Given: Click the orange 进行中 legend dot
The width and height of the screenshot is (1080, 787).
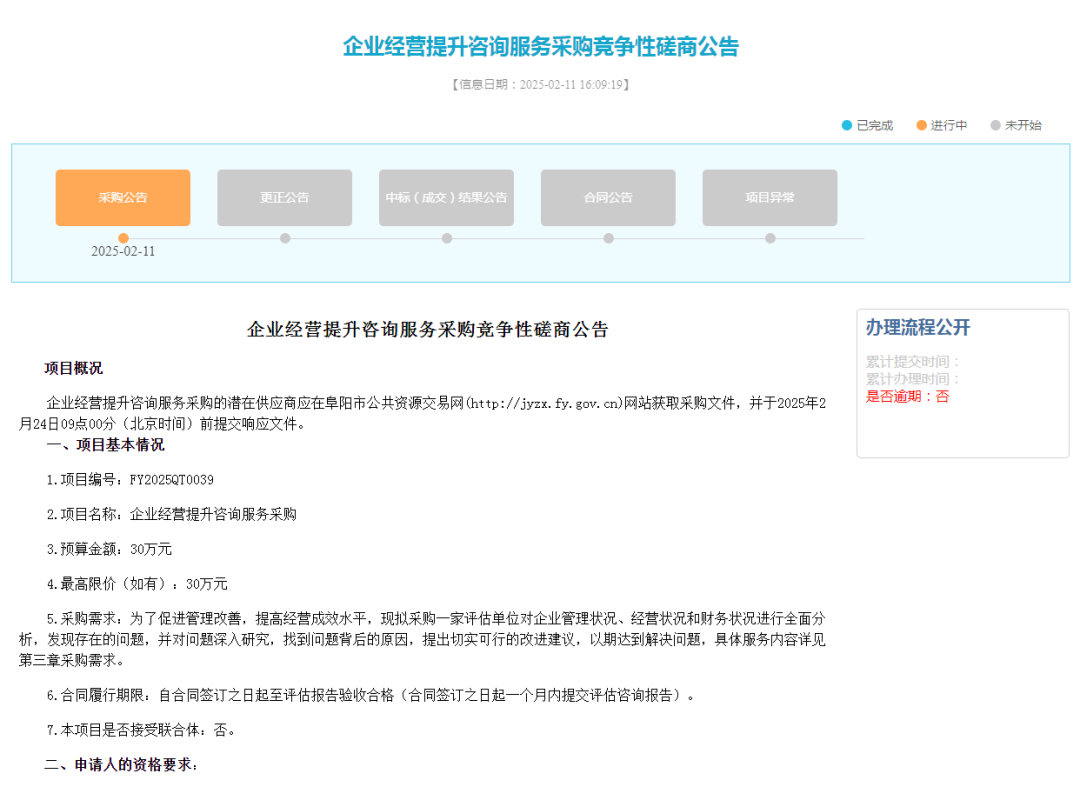Looking at the screenshot, I should tap(921, 125).
